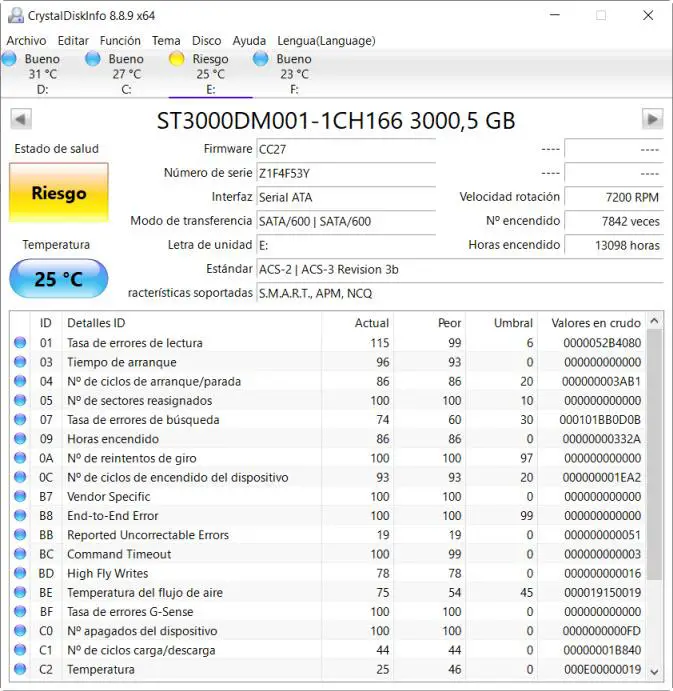Click the Firmware field showing CC27
Screen dimensions: 673x691
pos(346,149)
